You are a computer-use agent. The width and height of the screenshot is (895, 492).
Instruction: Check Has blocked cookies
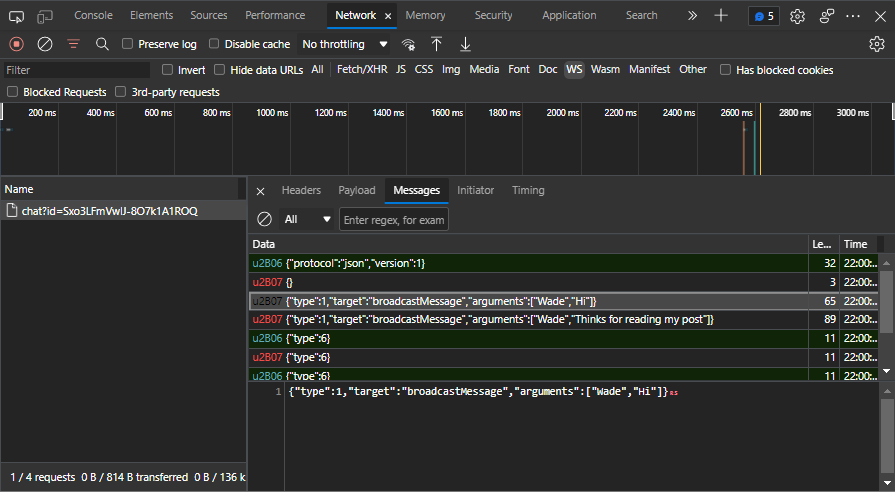(725, 70)
